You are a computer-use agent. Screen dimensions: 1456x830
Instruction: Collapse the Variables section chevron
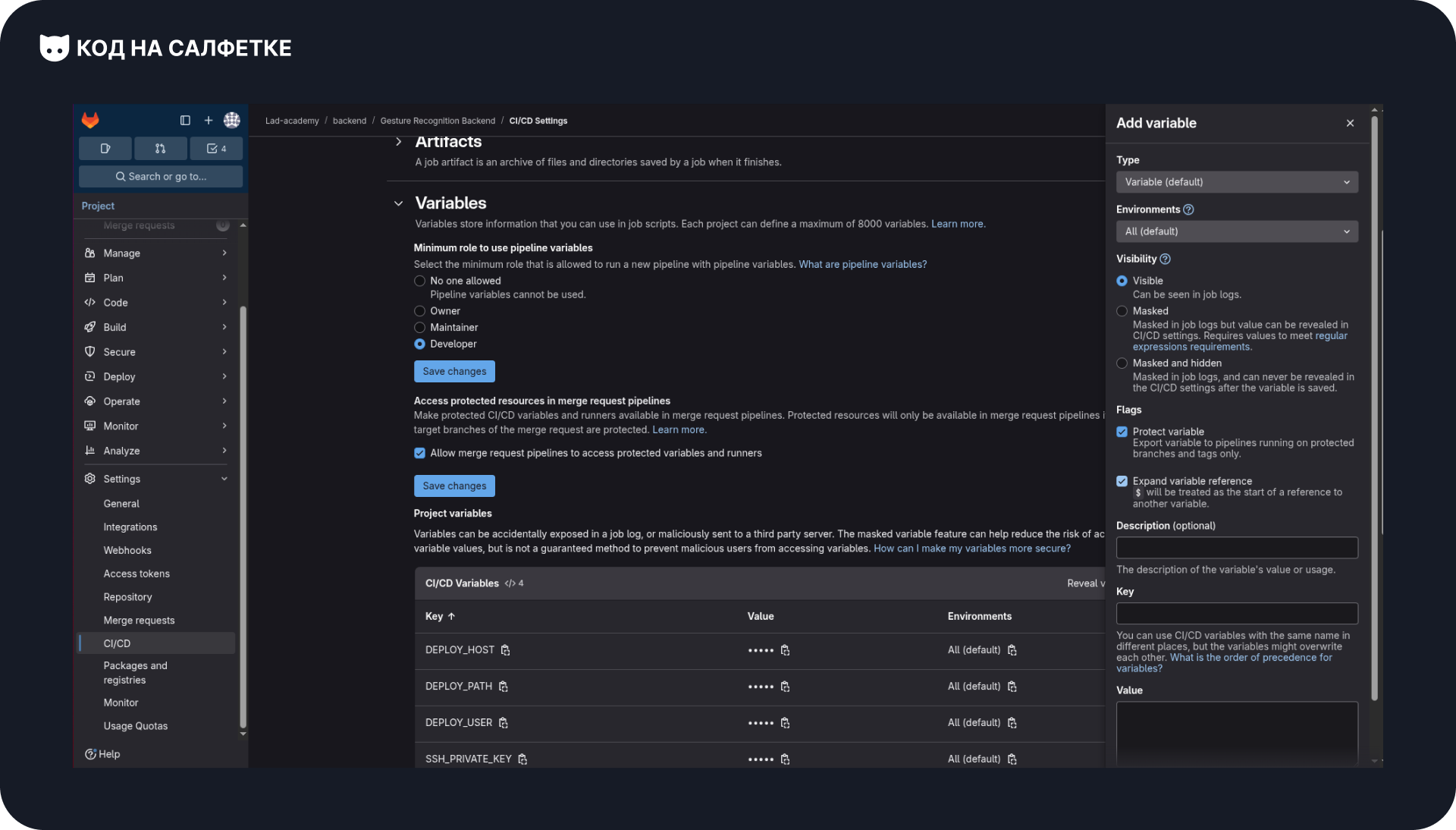(398, 203)
